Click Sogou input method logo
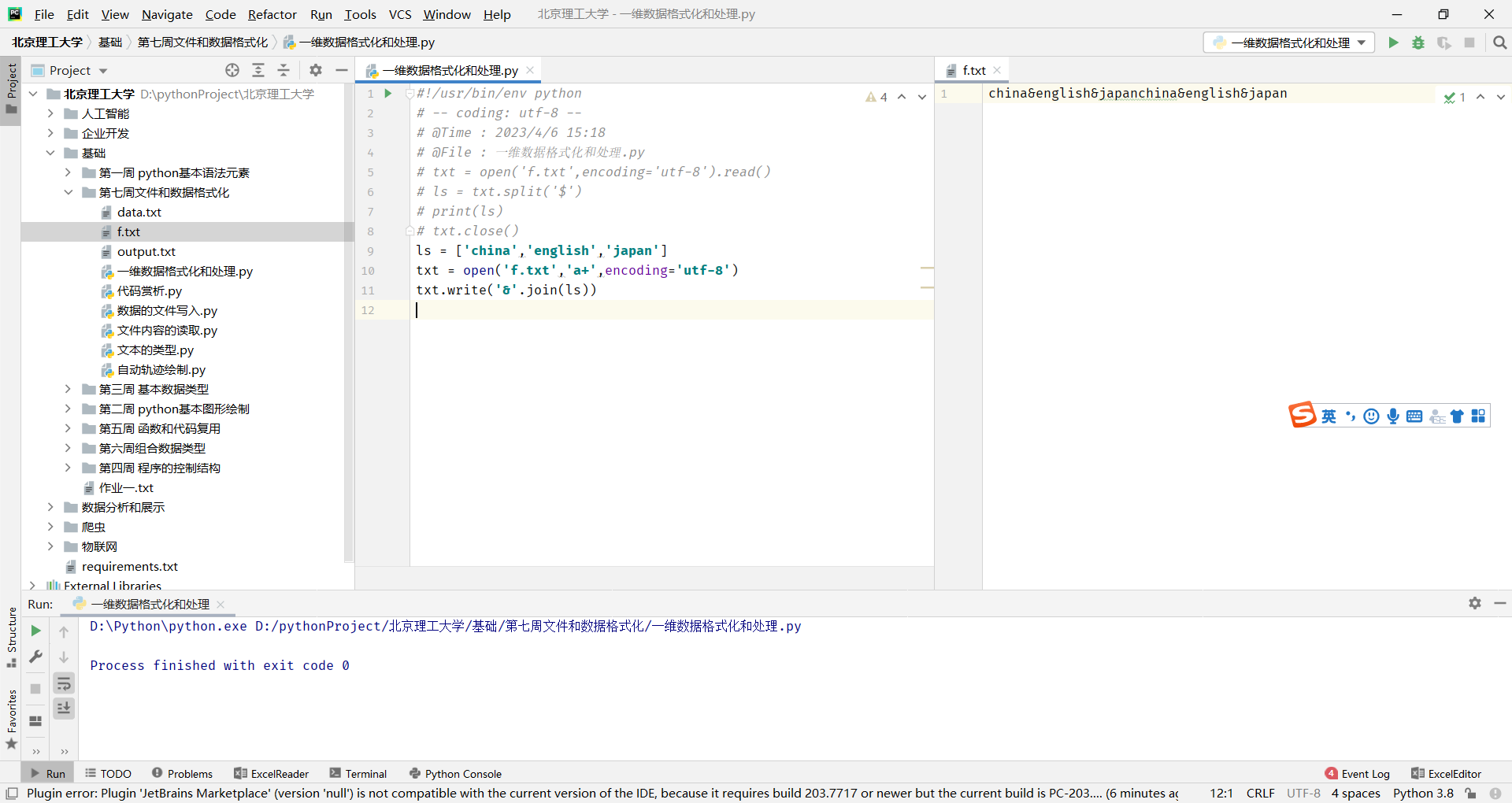1512x803 pixels. [1302, 415]
